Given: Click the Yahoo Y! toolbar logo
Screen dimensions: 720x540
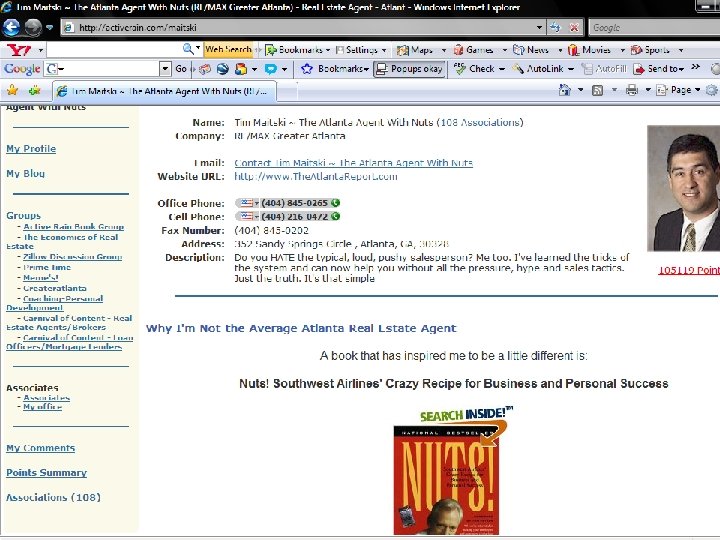Looking at the screenshot, I should pos(19,50).
